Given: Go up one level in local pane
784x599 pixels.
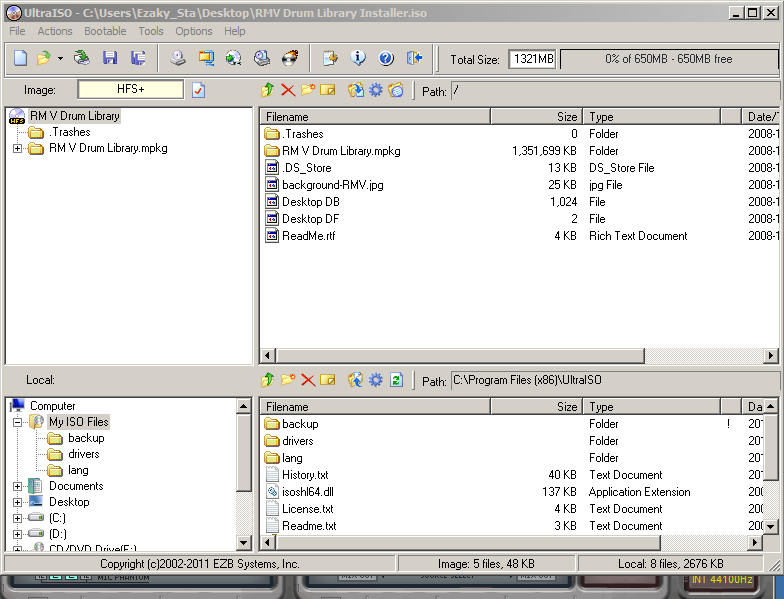Looking at the screenshot, I should coord(268,380).
